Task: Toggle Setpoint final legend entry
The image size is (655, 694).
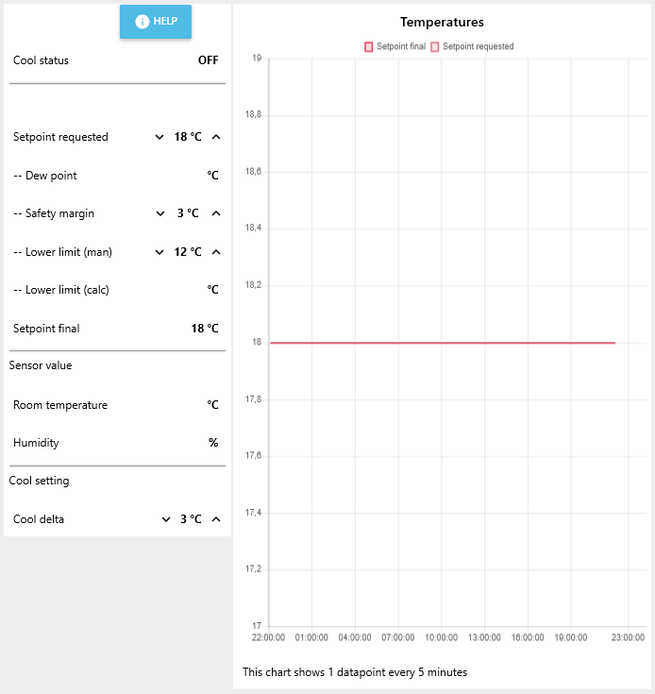Action: [x=395, y=46]
